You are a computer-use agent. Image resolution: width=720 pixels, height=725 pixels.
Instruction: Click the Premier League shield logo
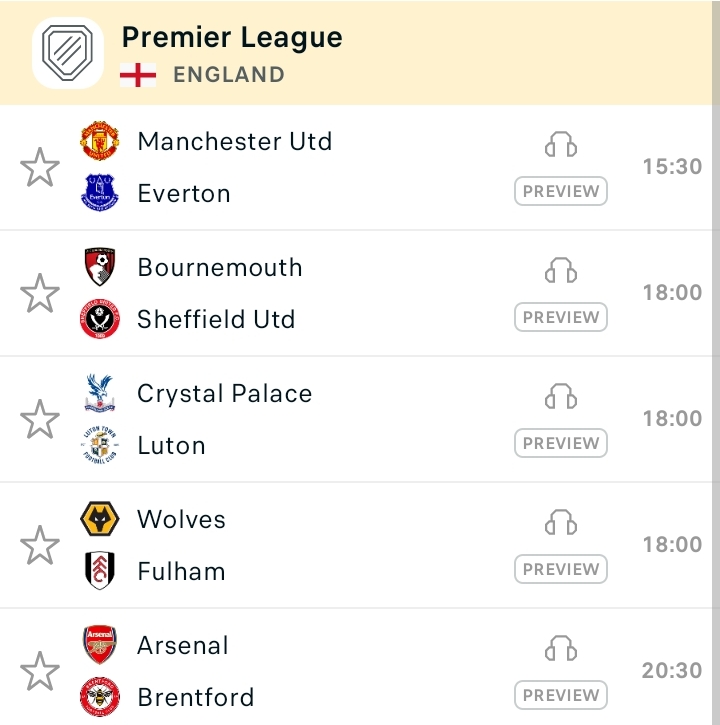pyautogui.click(x=68, y=53)
